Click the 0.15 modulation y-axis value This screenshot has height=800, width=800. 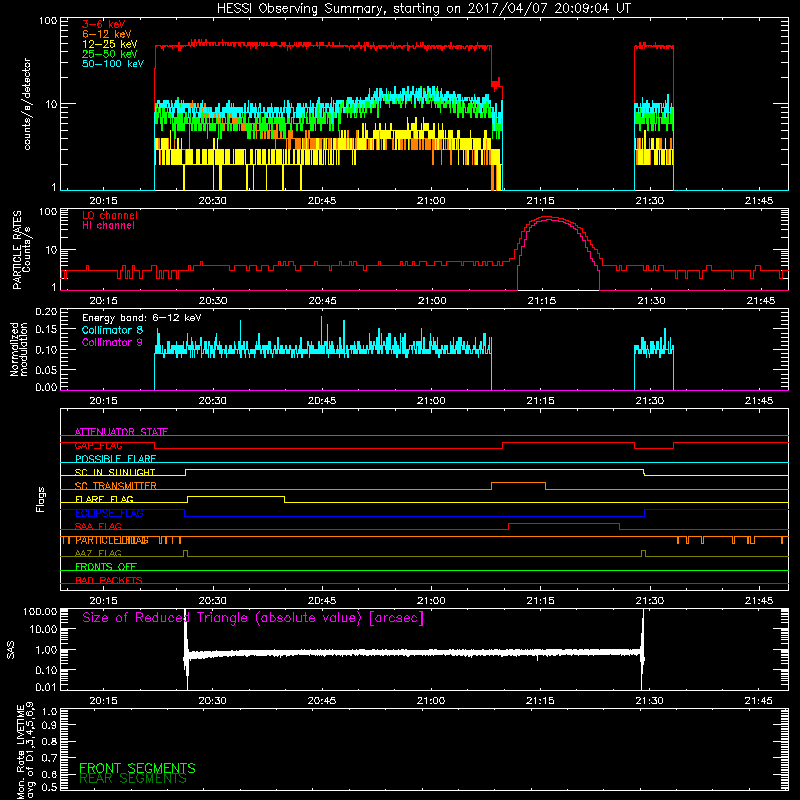pyautogui.click(x=46, y=330)
